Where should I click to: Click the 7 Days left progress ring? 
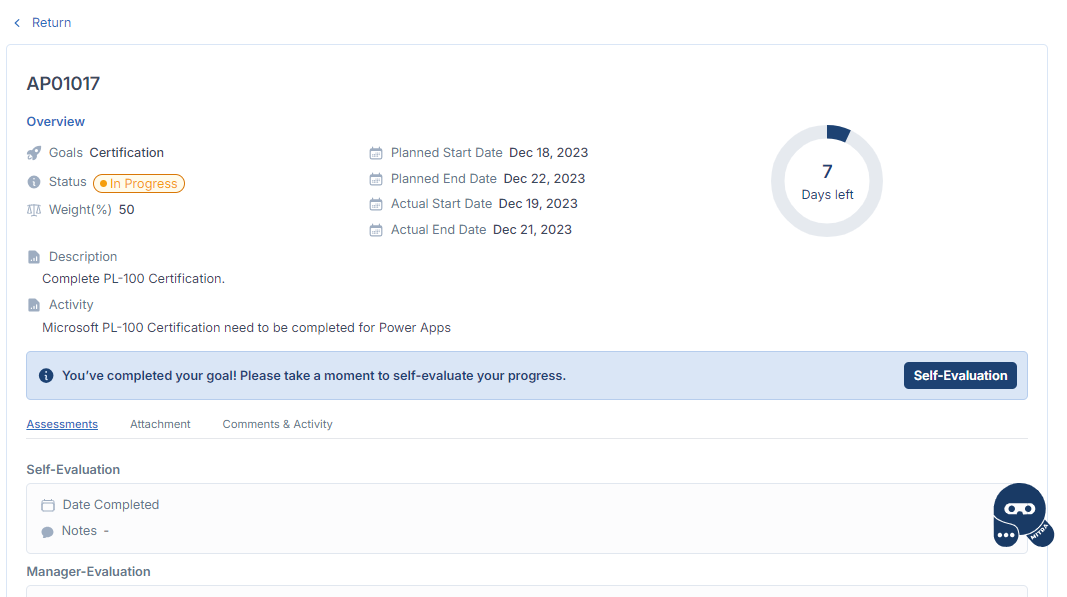(827, 181)
